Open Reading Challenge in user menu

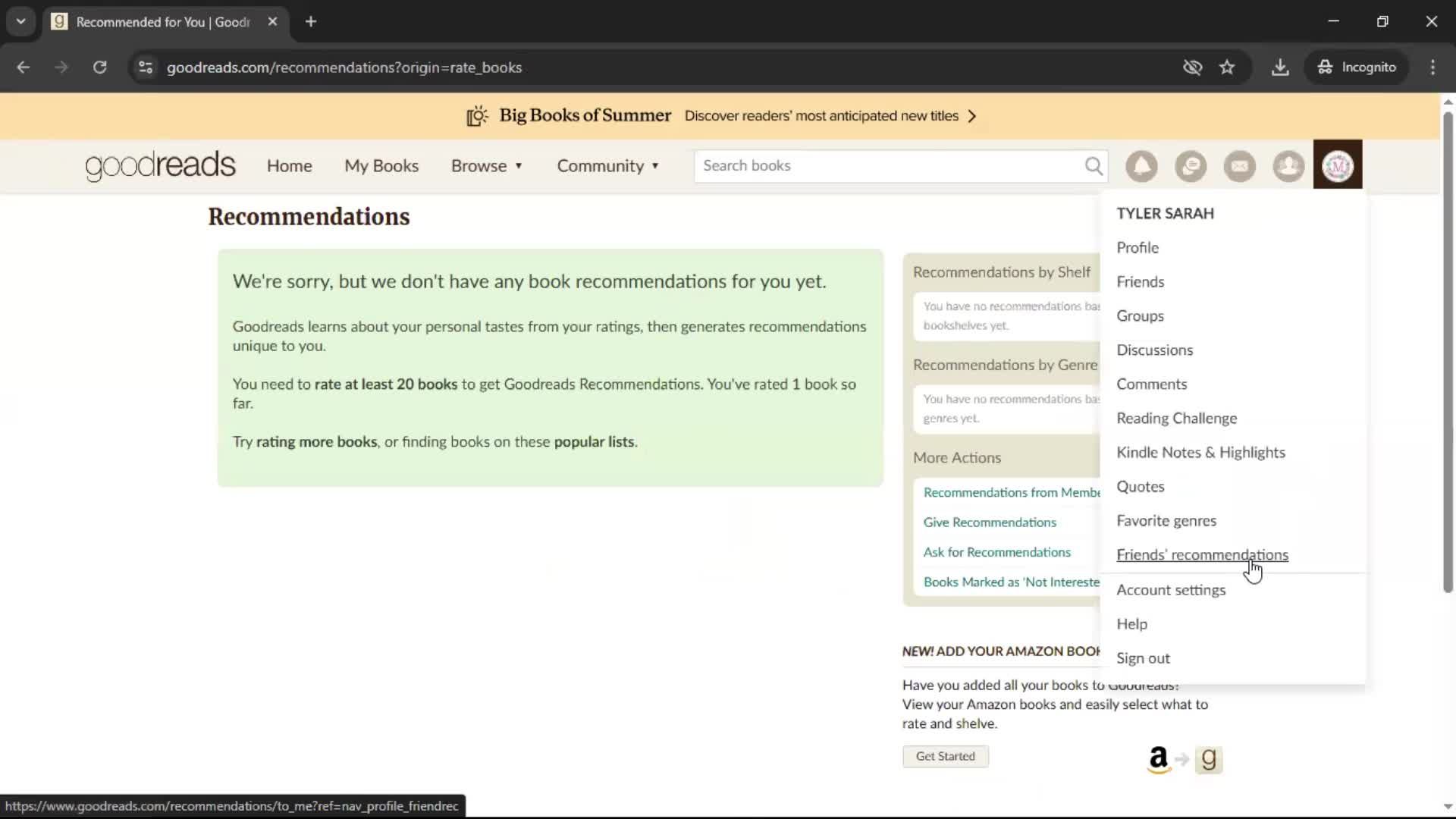1176,419
